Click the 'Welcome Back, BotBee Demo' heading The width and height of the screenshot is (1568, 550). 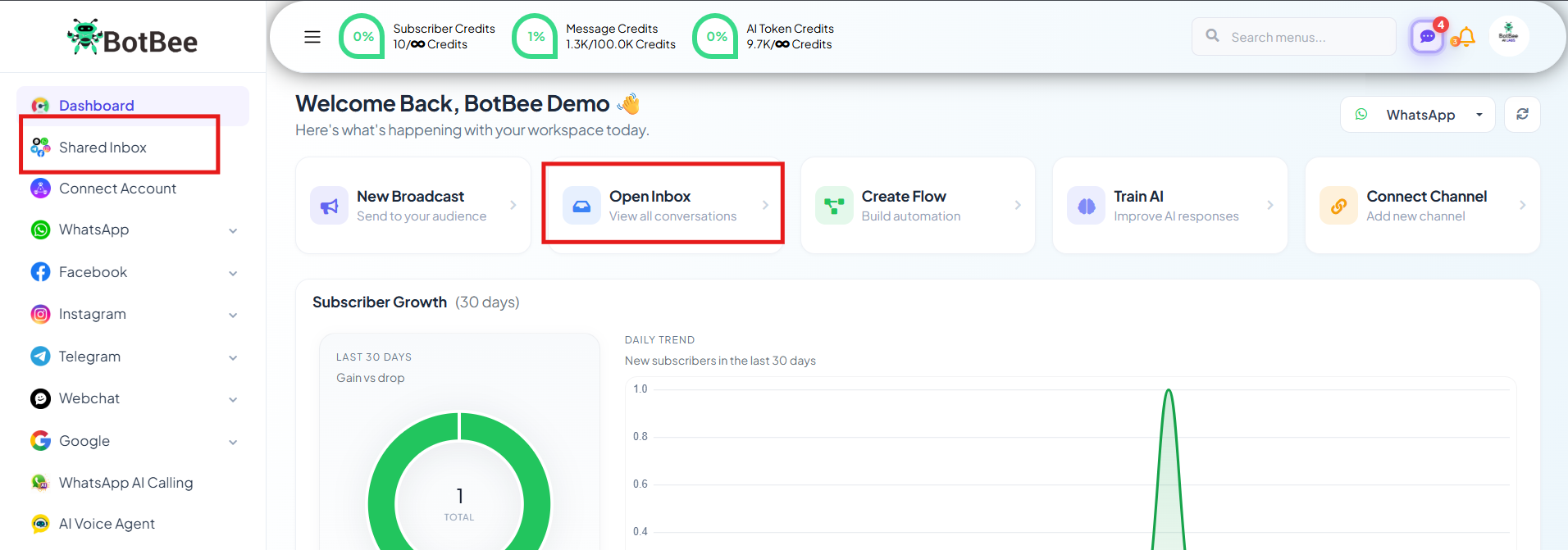[x=453, y=104]
